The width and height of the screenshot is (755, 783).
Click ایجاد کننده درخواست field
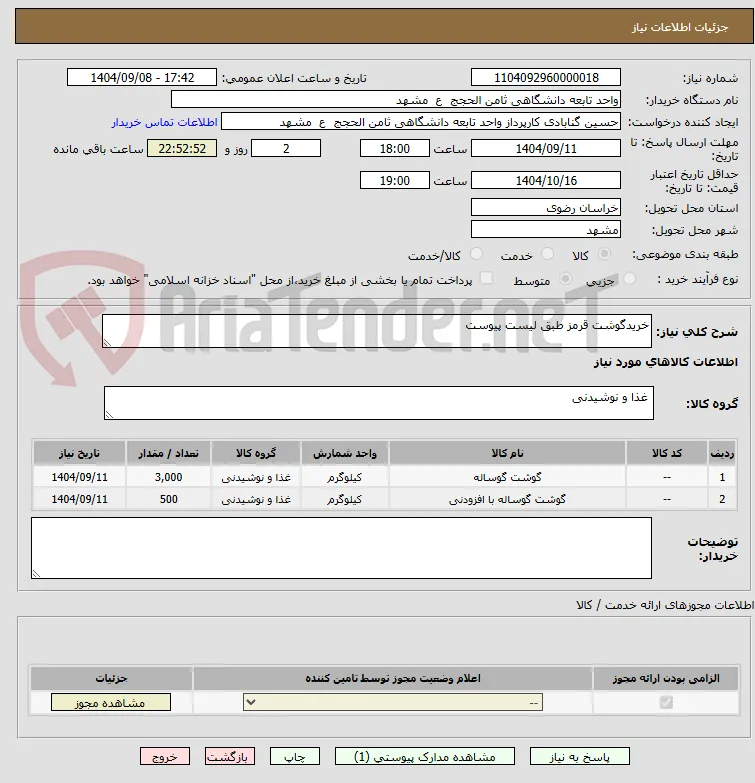[421, 122]
